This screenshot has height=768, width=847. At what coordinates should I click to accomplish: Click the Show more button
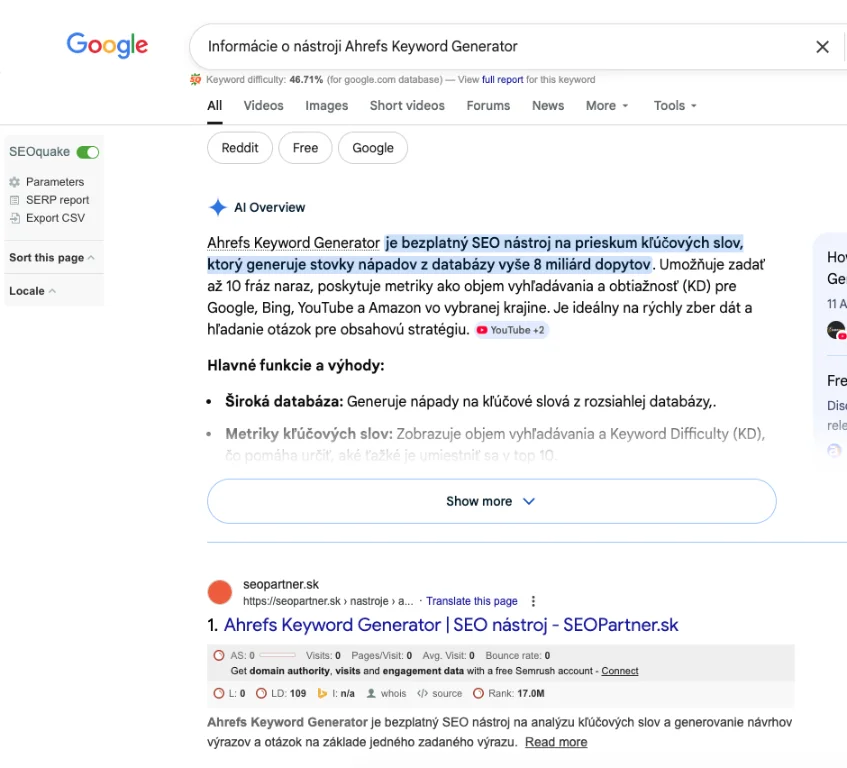[491, 501]
